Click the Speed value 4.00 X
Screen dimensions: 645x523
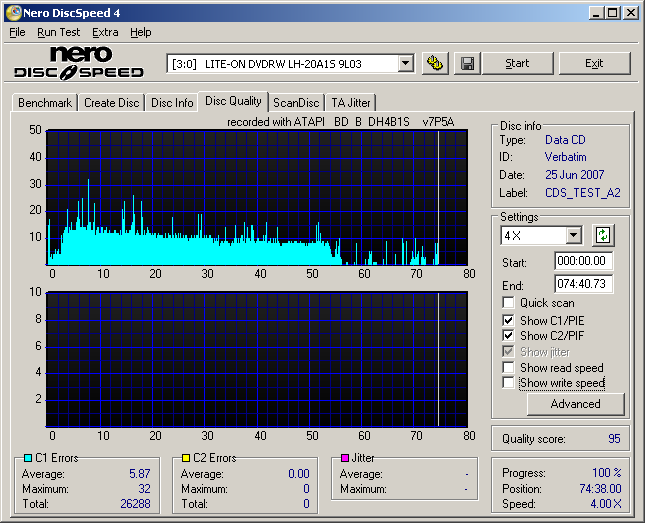tap(606, 504)
